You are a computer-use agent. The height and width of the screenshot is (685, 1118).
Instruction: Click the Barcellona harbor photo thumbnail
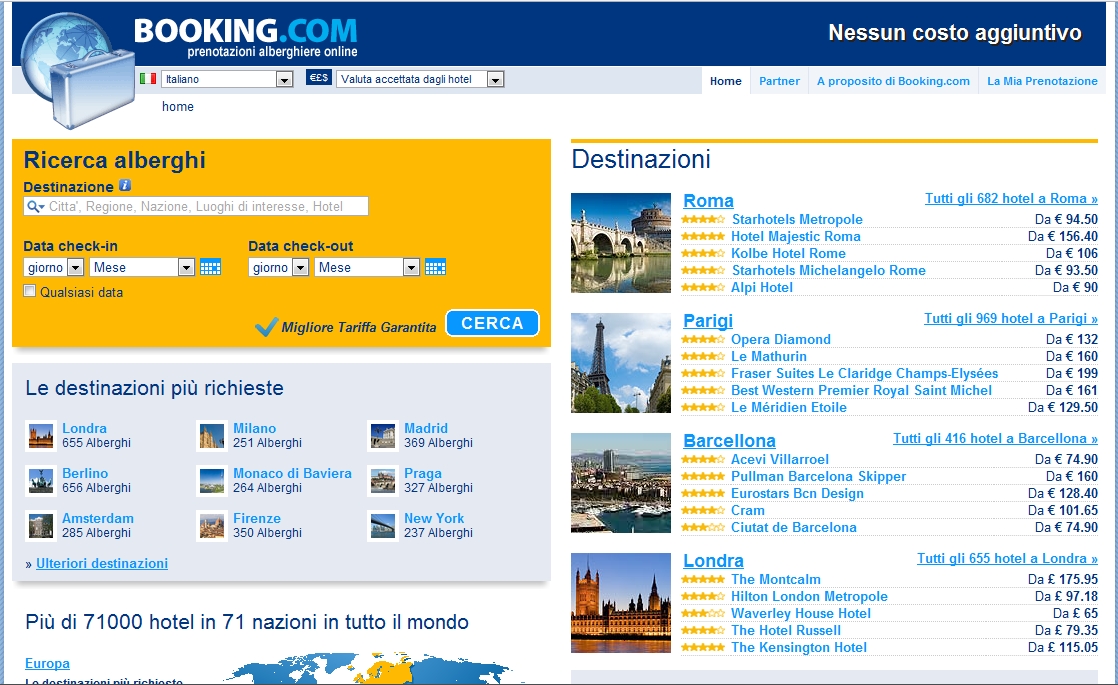[621, 483]
